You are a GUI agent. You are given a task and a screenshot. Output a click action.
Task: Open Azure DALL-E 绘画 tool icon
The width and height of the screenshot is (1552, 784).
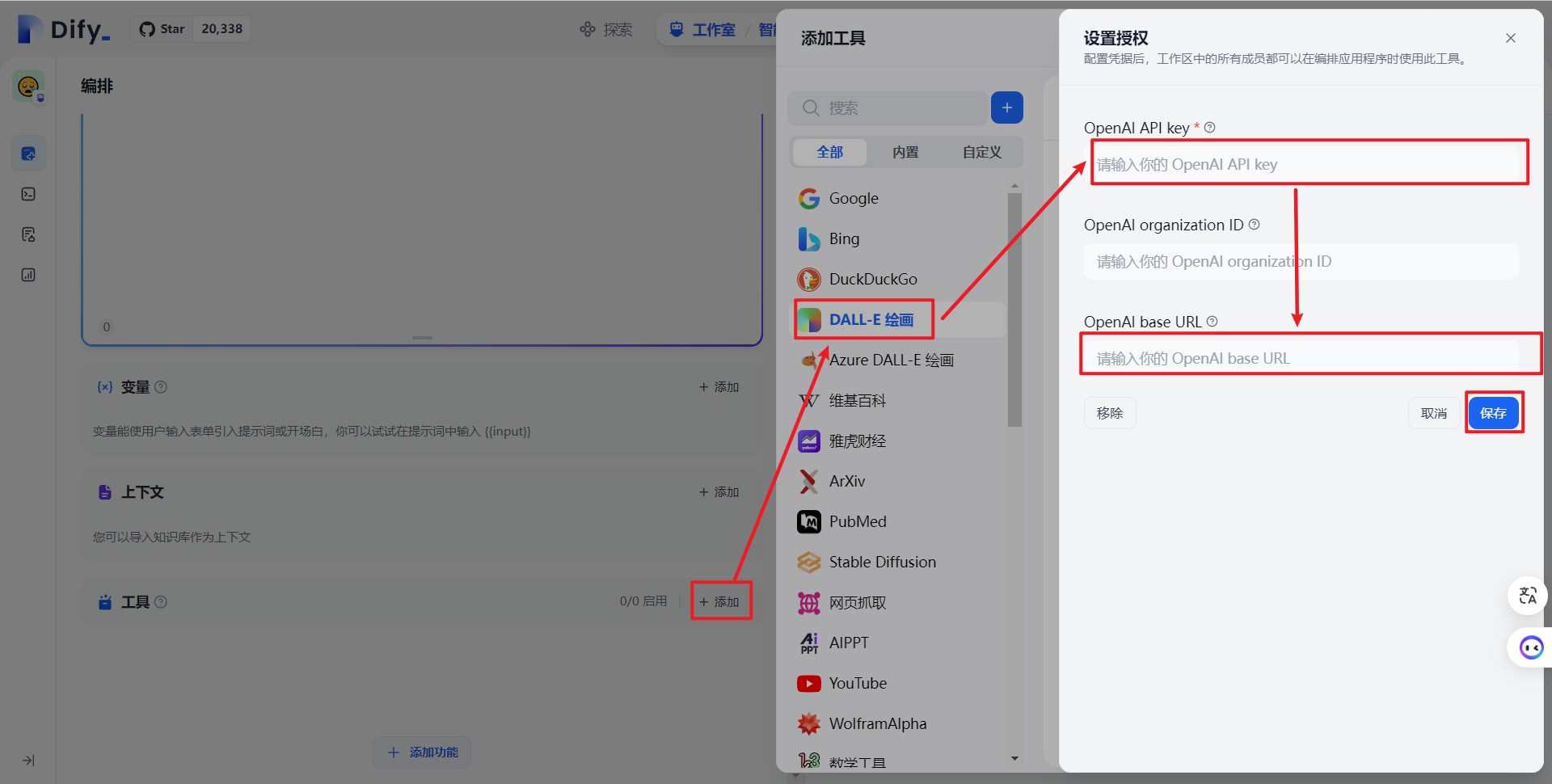809,360
